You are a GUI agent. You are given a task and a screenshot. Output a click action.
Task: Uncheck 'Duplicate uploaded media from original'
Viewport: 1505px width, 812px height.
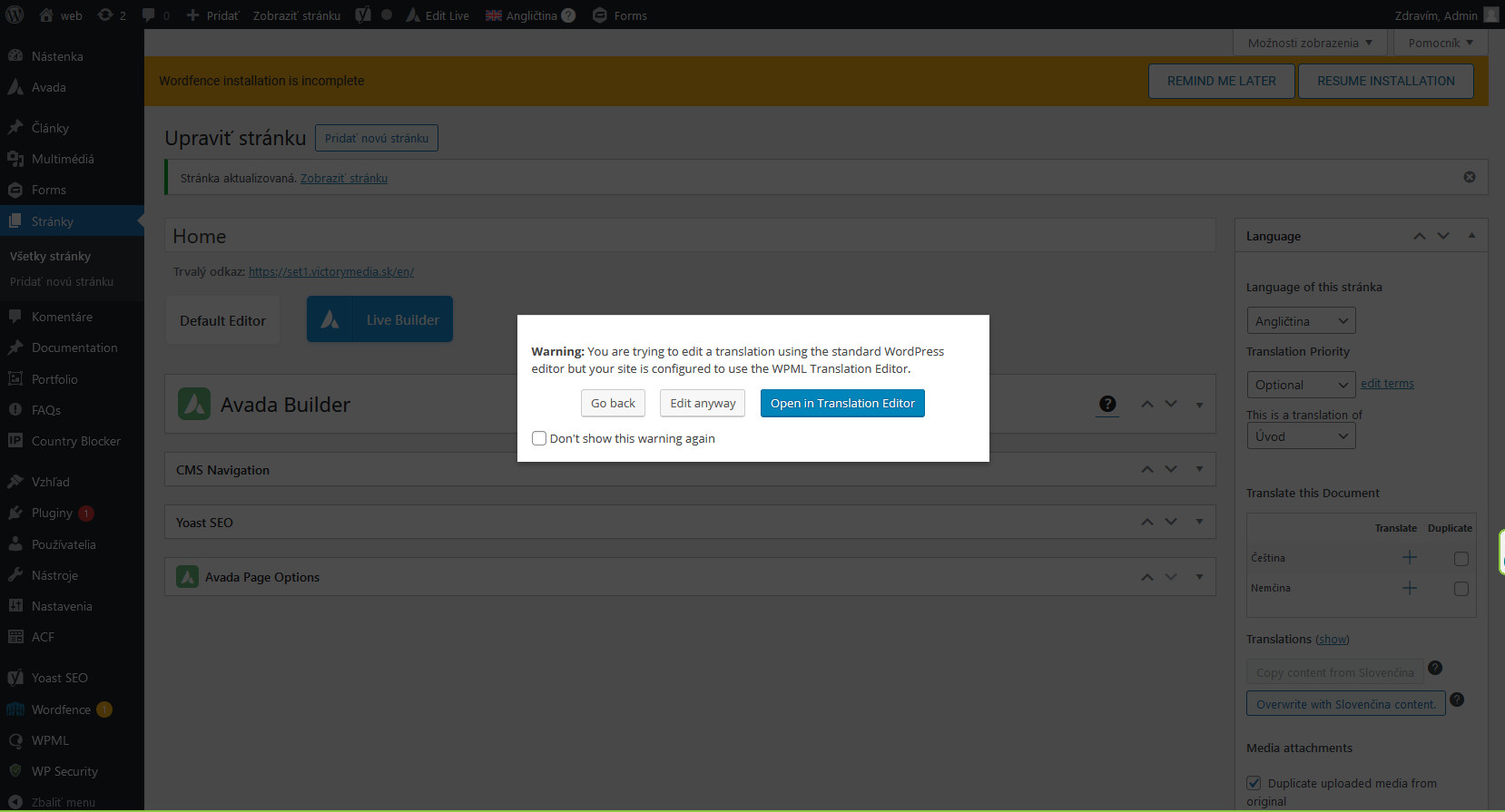pos(1254,783)
